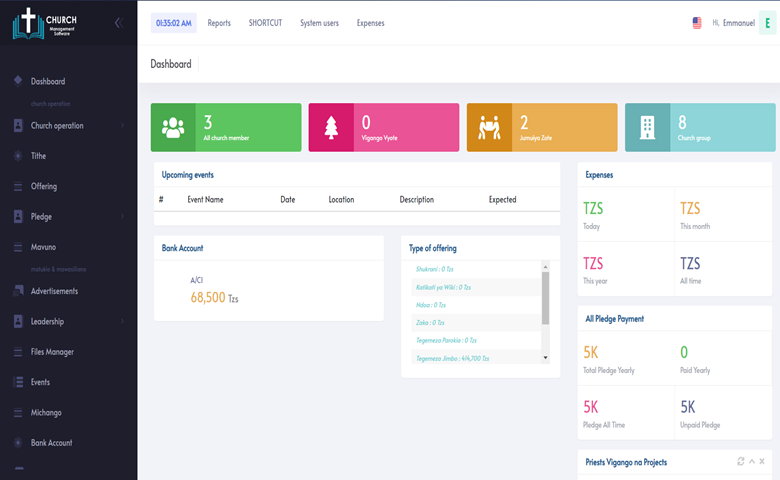Click the Files Manager sidebar icon
Image resolution: width=780 pixels, height=480 pixels.
click(18, 352)
